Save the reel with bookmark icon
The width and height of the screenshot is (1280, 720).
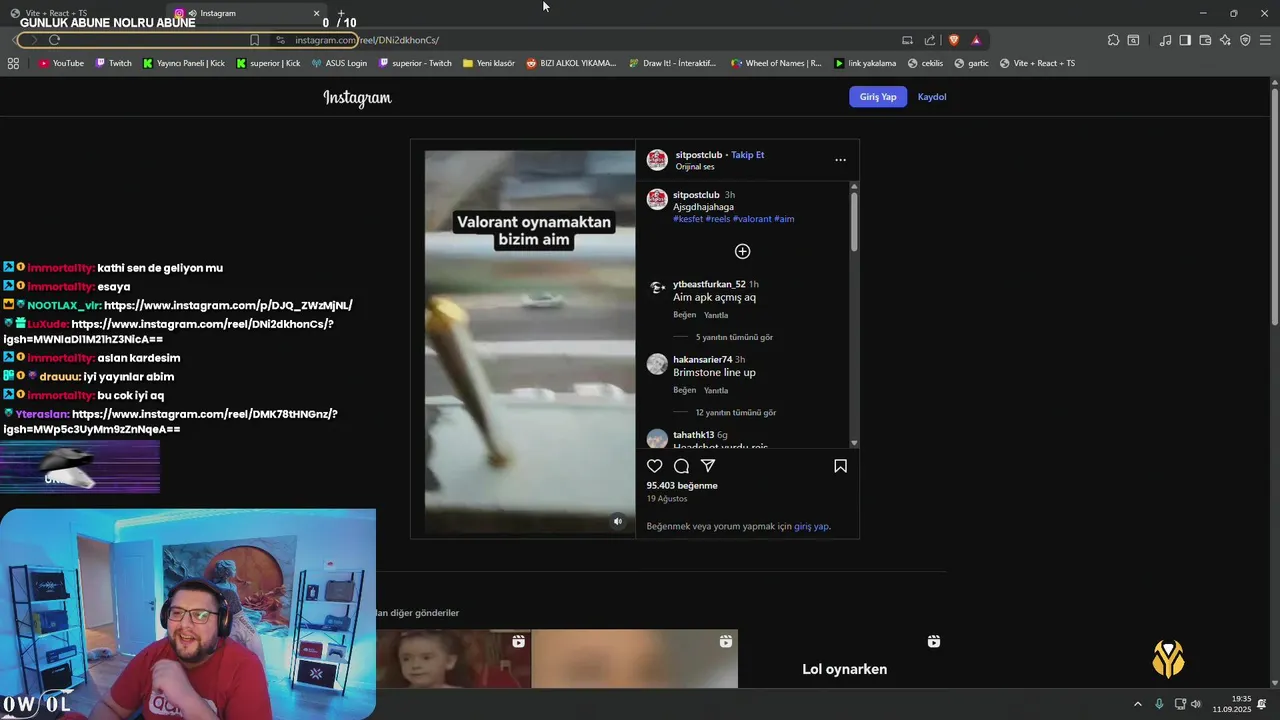tap(840, 466)
